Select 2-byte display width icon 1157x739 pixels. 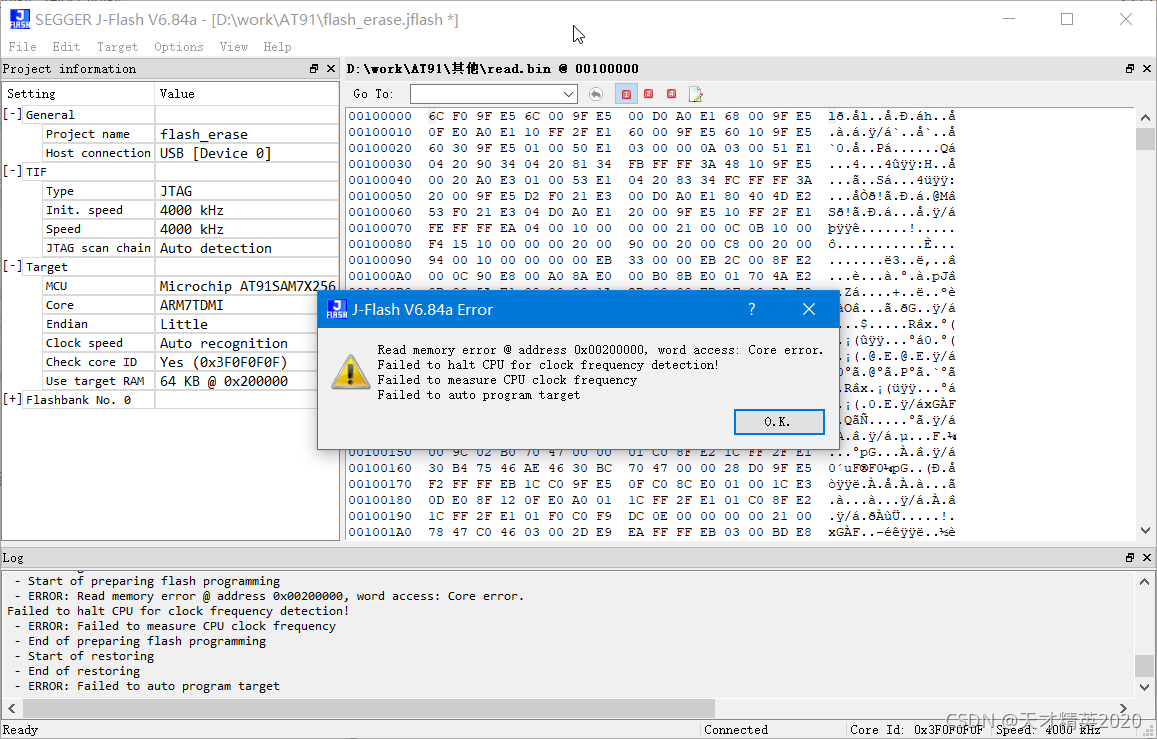[x=649, y=94]
